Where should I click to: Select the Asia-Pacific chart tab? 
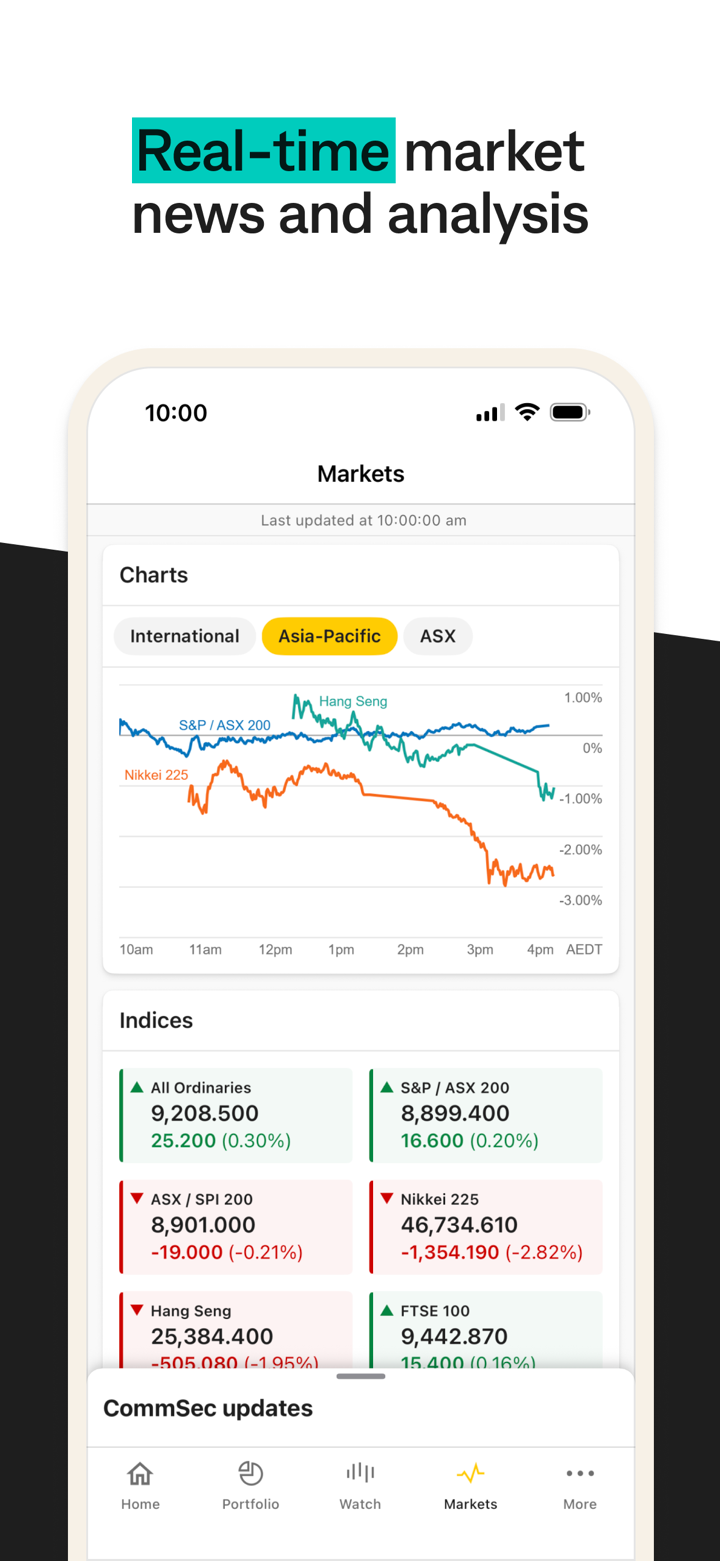tap(330, 636)
